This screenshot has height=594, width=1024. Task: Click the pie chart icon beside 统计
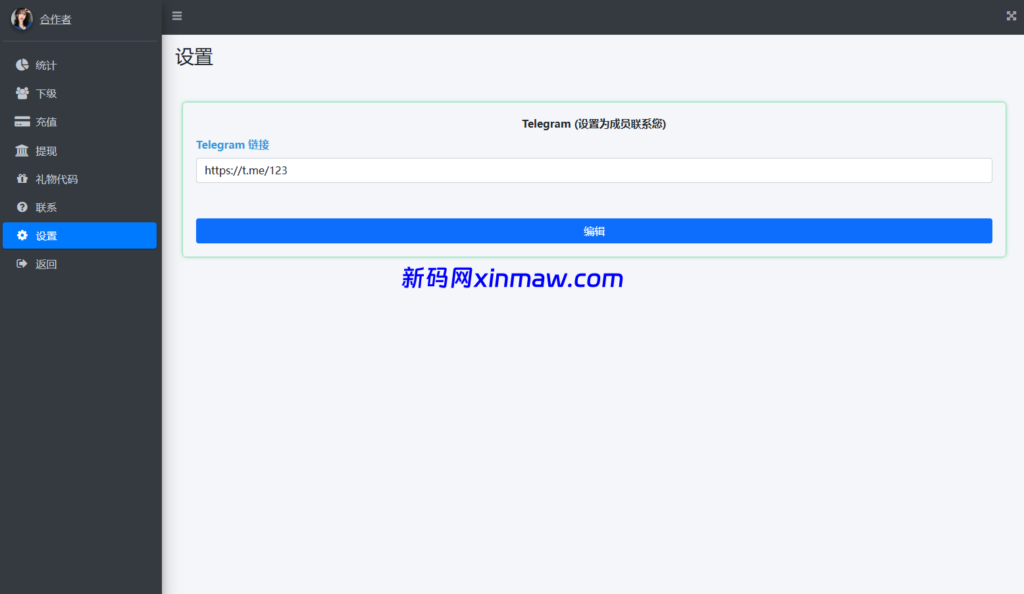tap(22, 65)
